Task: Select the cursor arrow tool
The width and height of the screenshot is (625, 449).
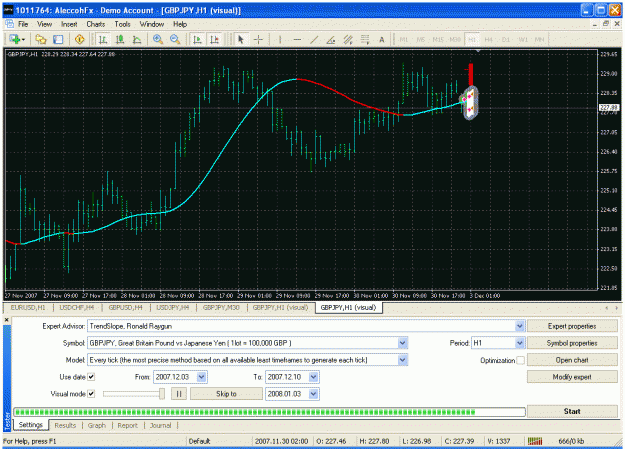Action: coord(240,39)
